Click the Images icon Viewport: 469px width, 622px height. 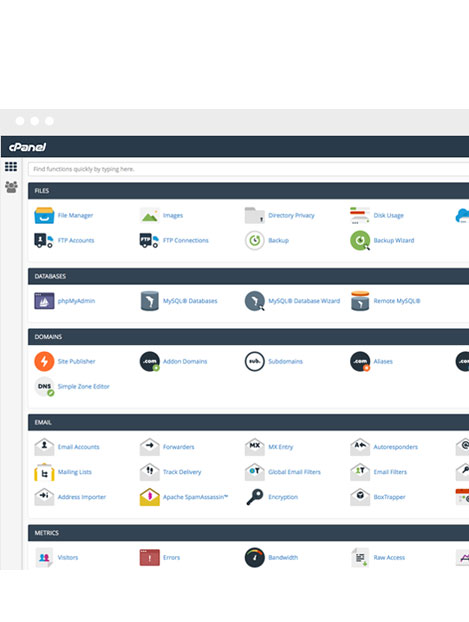click(x=150, y=215)
